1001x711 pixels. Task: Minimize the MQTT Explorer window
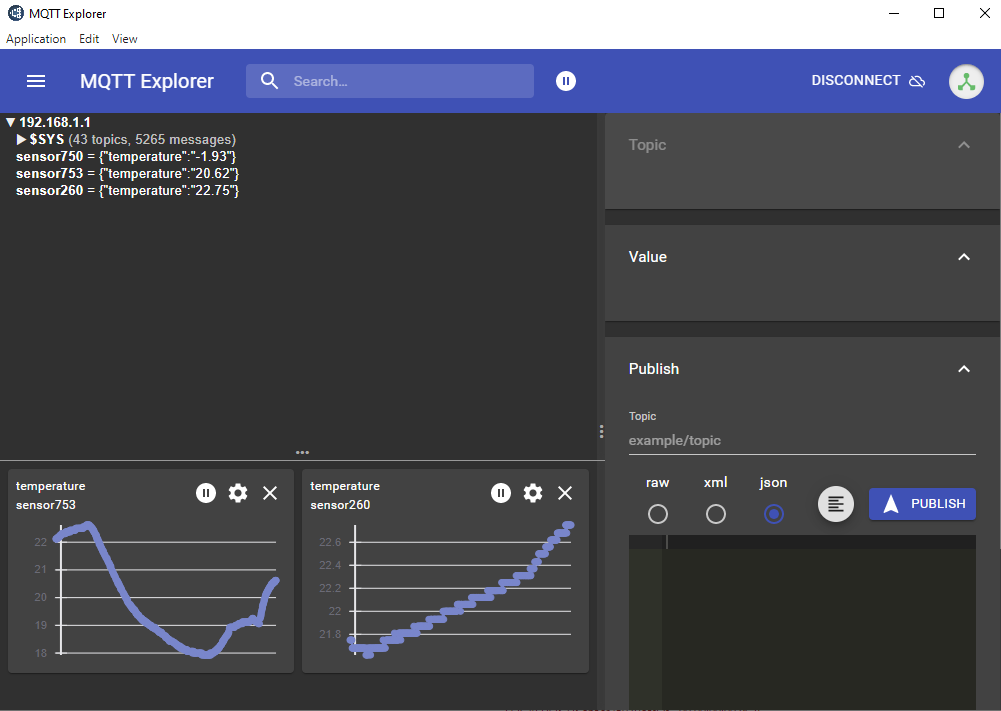pos(894,13)
